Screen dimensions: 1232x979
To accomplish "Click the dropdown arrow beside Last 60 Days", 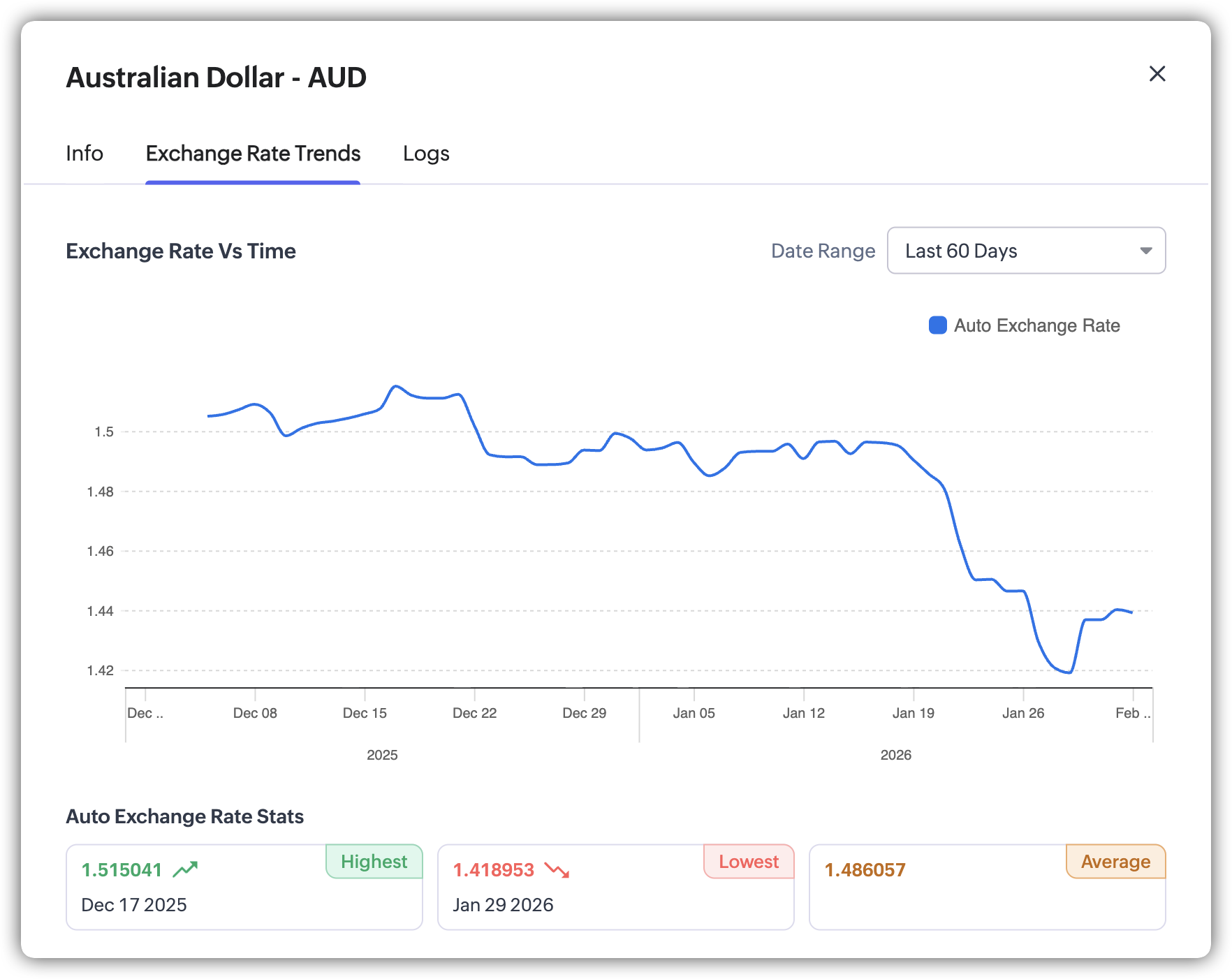I will point(1145,251).
